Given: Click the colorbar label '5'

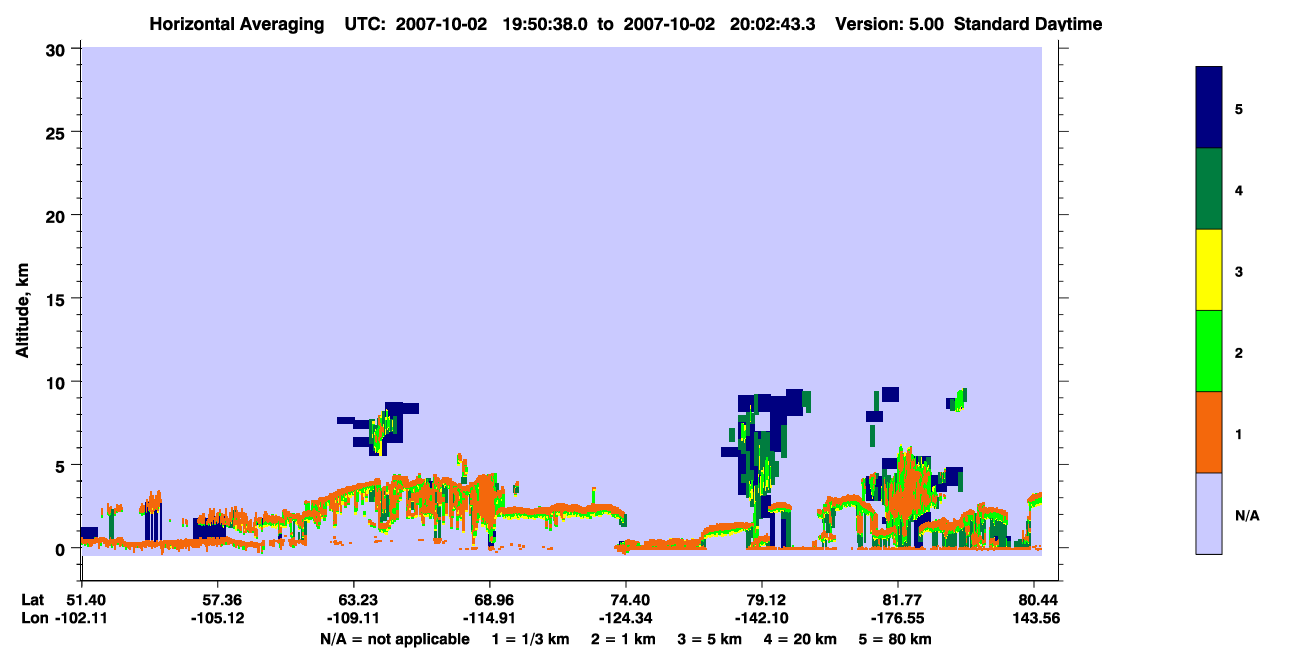Looking at the screenshot, I should click(x=1239, y=108).
